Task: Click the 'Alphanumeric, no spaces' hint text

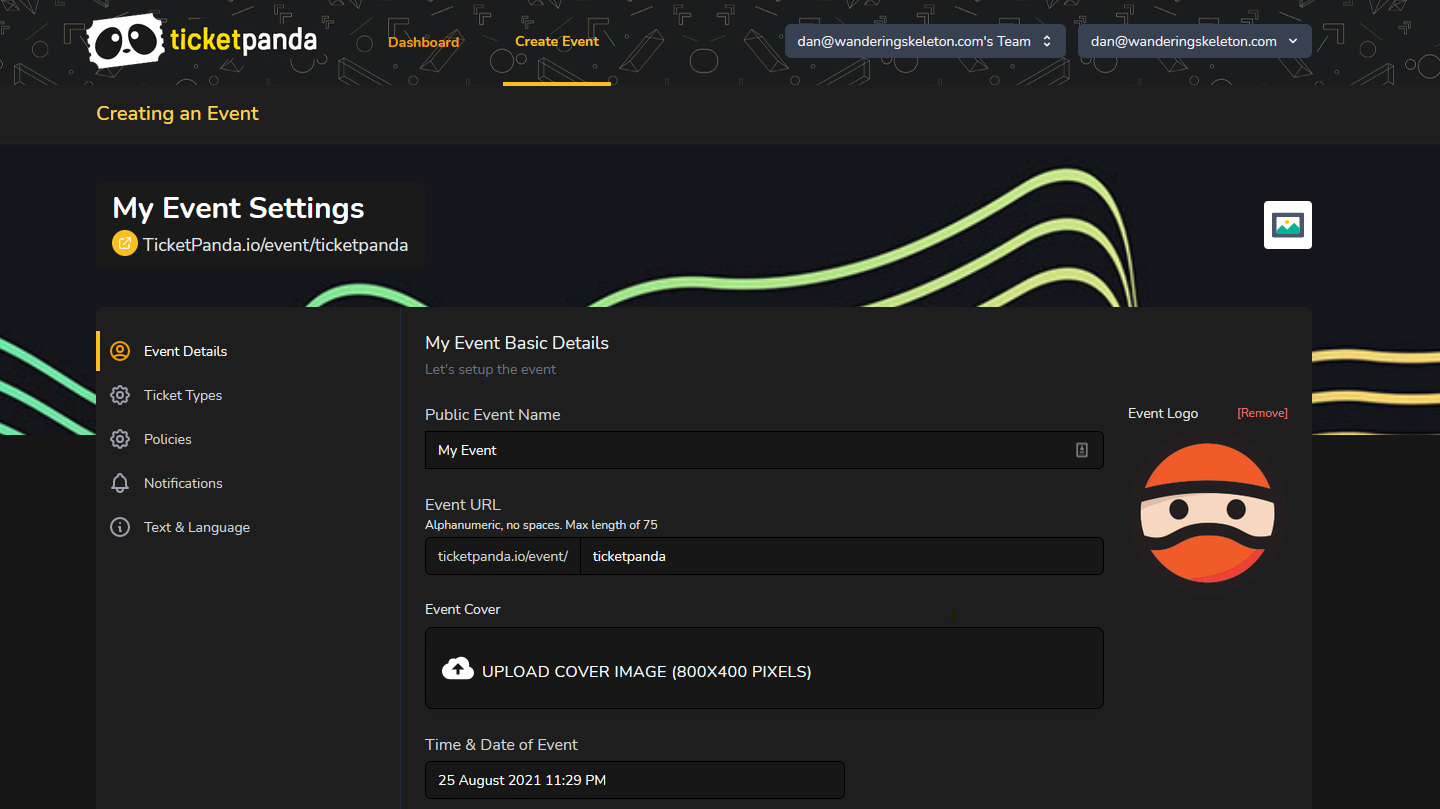Action: coord(541,525)
